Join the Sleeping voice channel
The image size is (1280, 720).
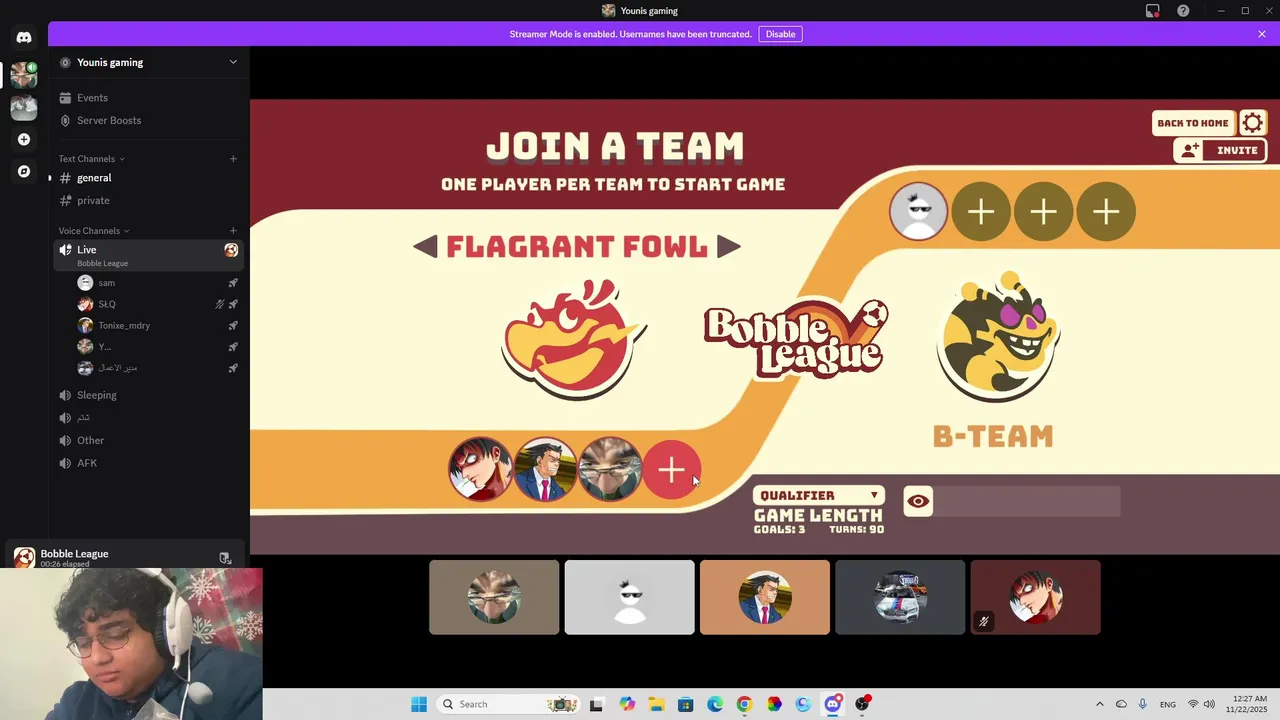coord(148,395)
